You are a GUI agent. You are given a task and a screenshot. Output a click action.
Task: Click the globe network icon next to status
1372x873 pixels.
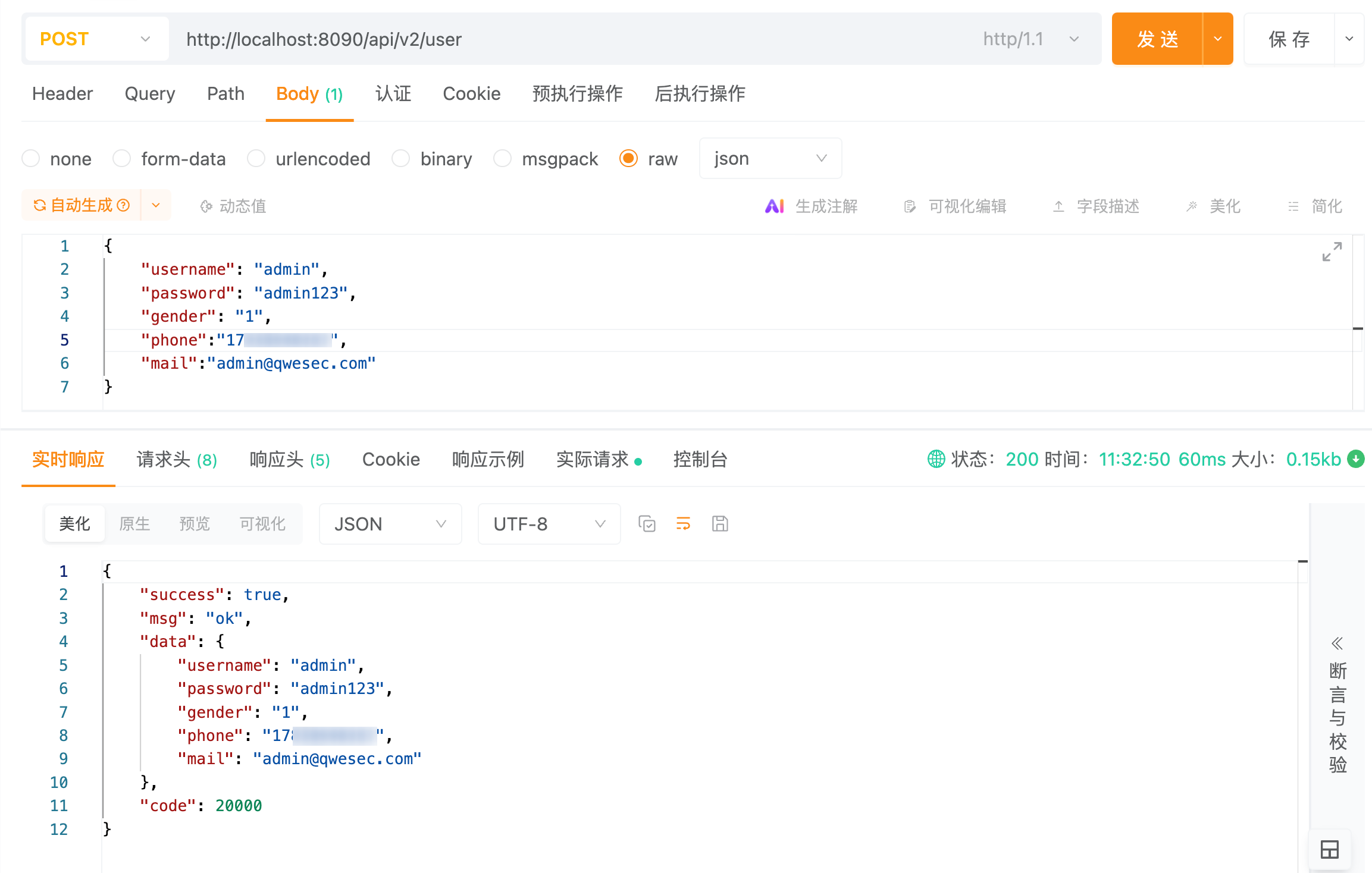pyautogui.click(x=936, y=459)
